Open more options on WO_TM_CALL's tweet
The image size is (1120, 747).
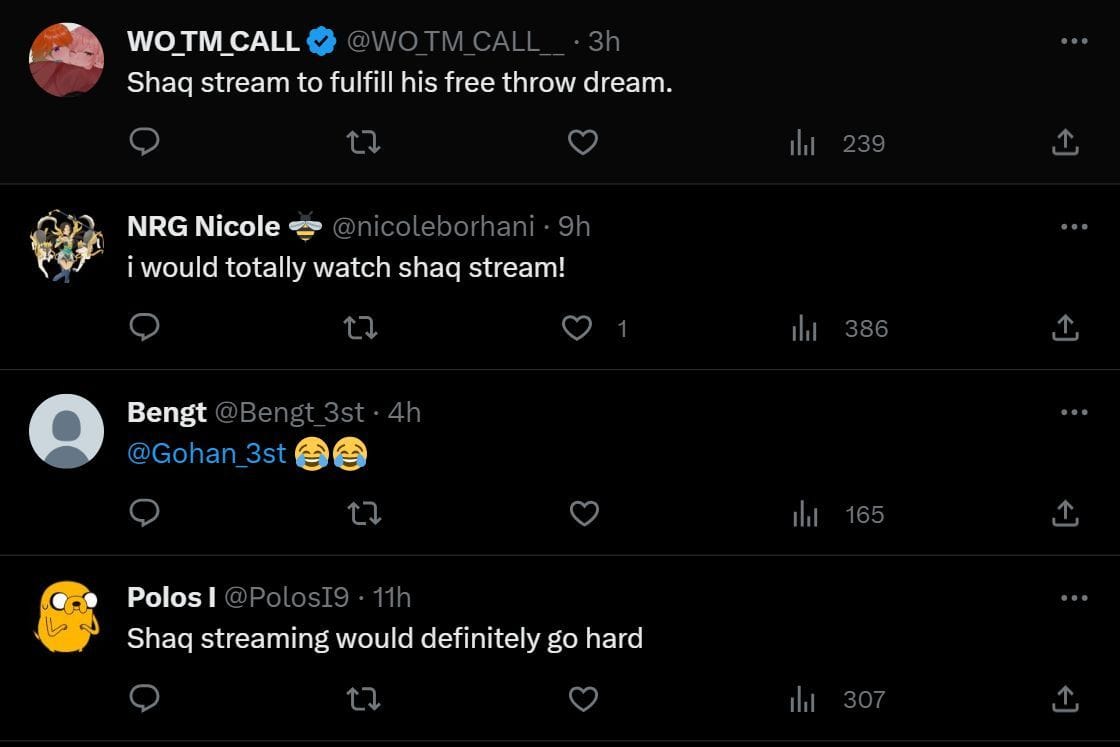1073,41
